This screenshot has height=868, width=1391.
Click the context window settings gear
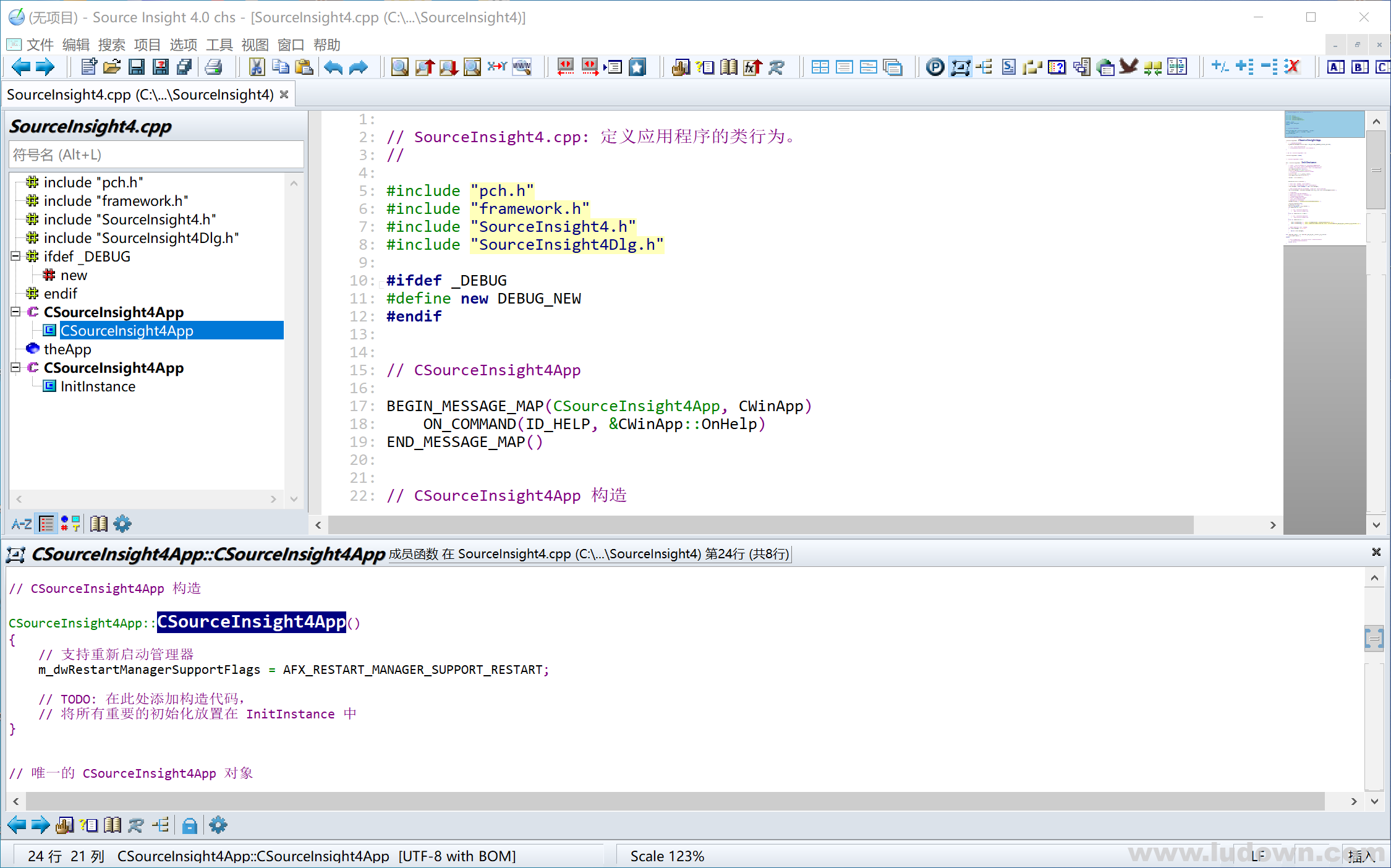218,825
